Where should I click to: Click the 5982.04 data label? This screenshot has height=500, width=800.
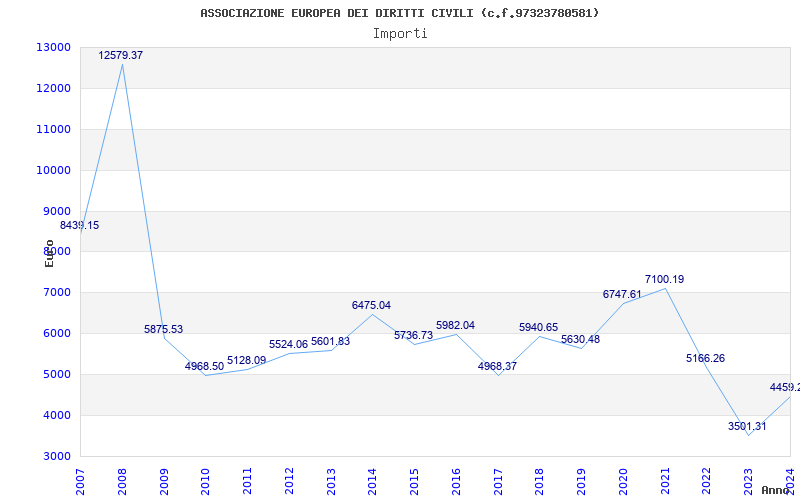tap(455, 326)
